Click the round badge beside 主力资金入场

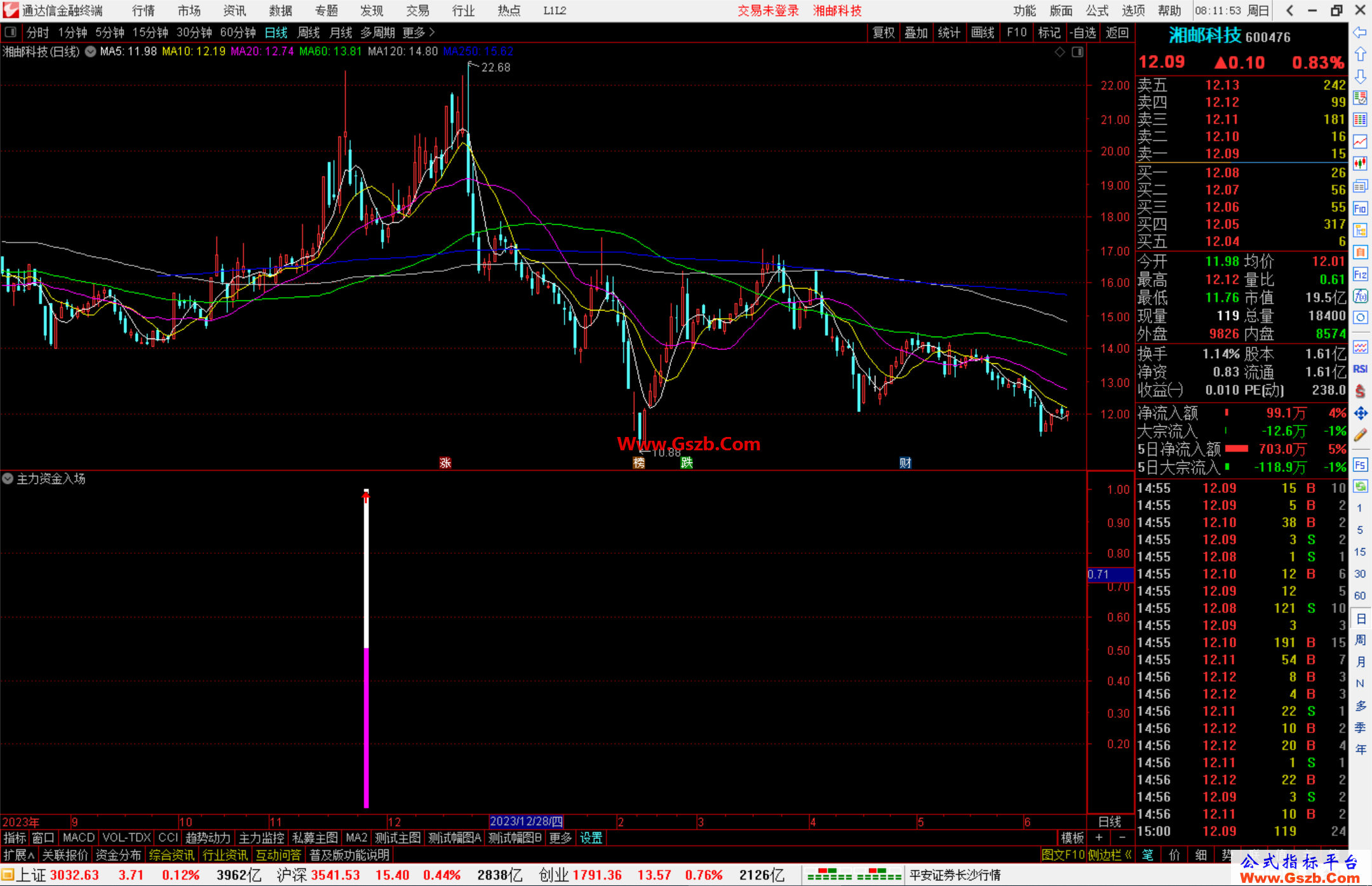click(8, 478)
